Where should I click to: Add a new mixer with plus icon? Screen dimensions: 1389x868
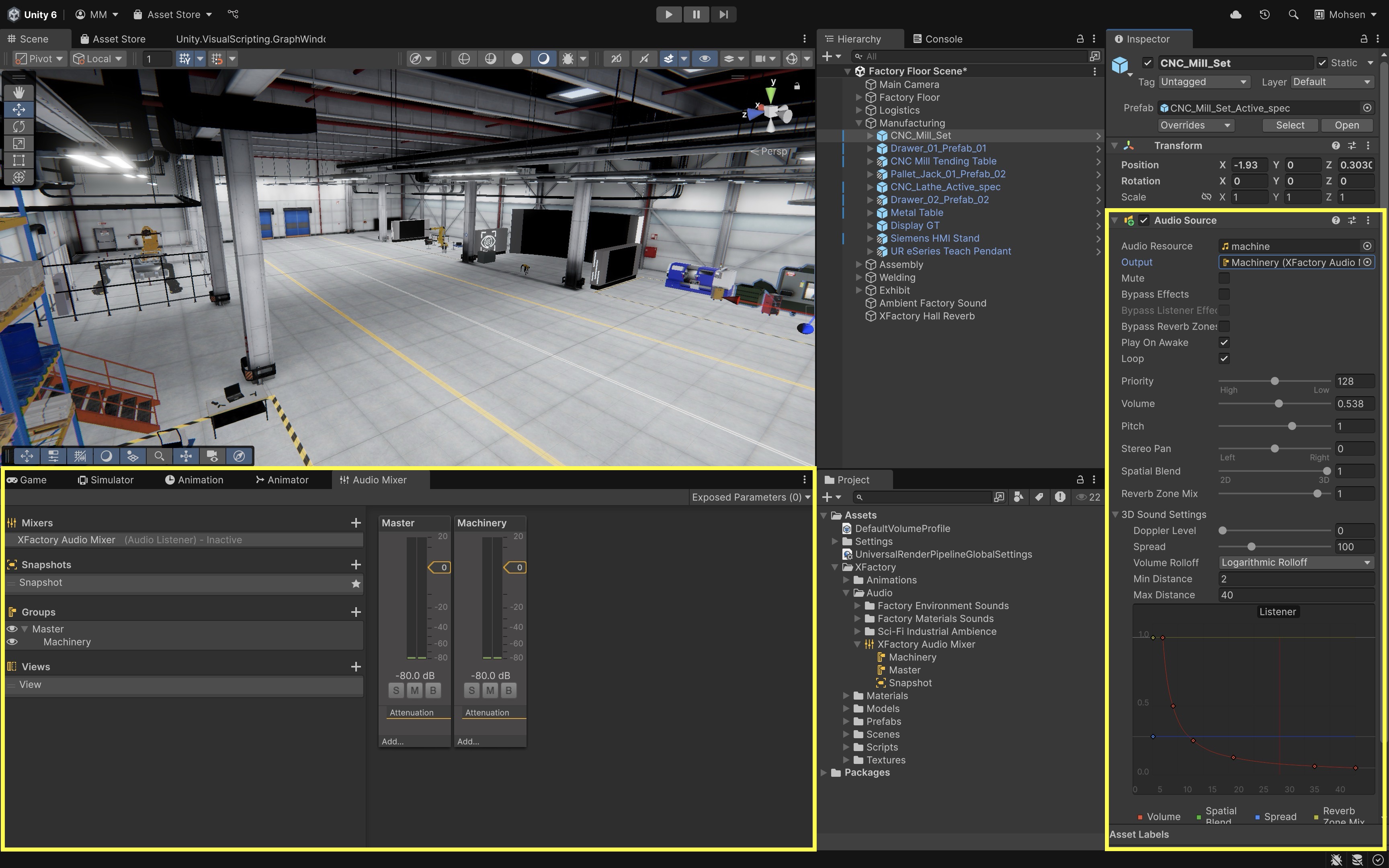tap(356, 523)
